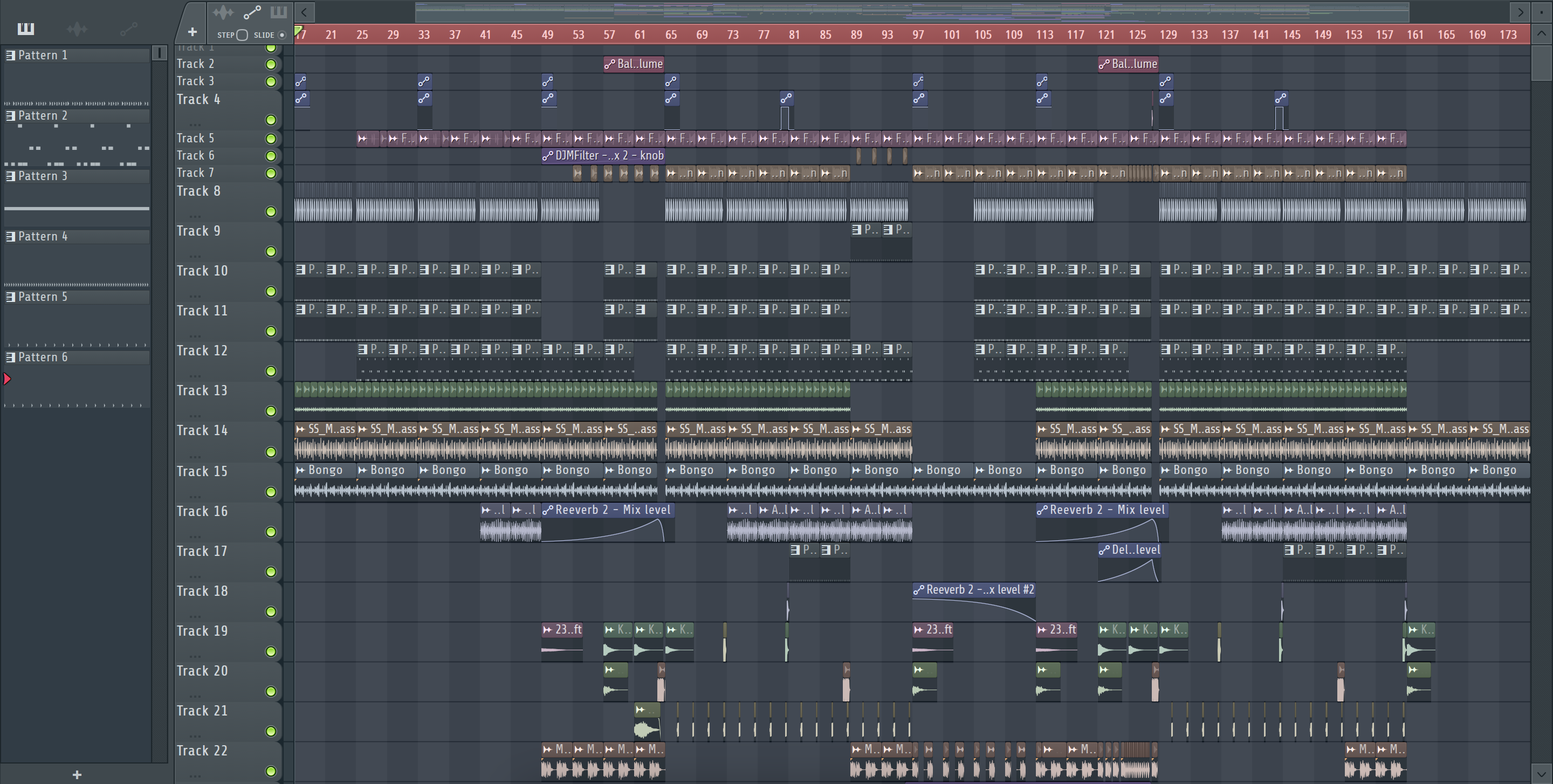Click Track 21 audio clip icon at bar 61
1553x784 pixels.
[640, 710]
